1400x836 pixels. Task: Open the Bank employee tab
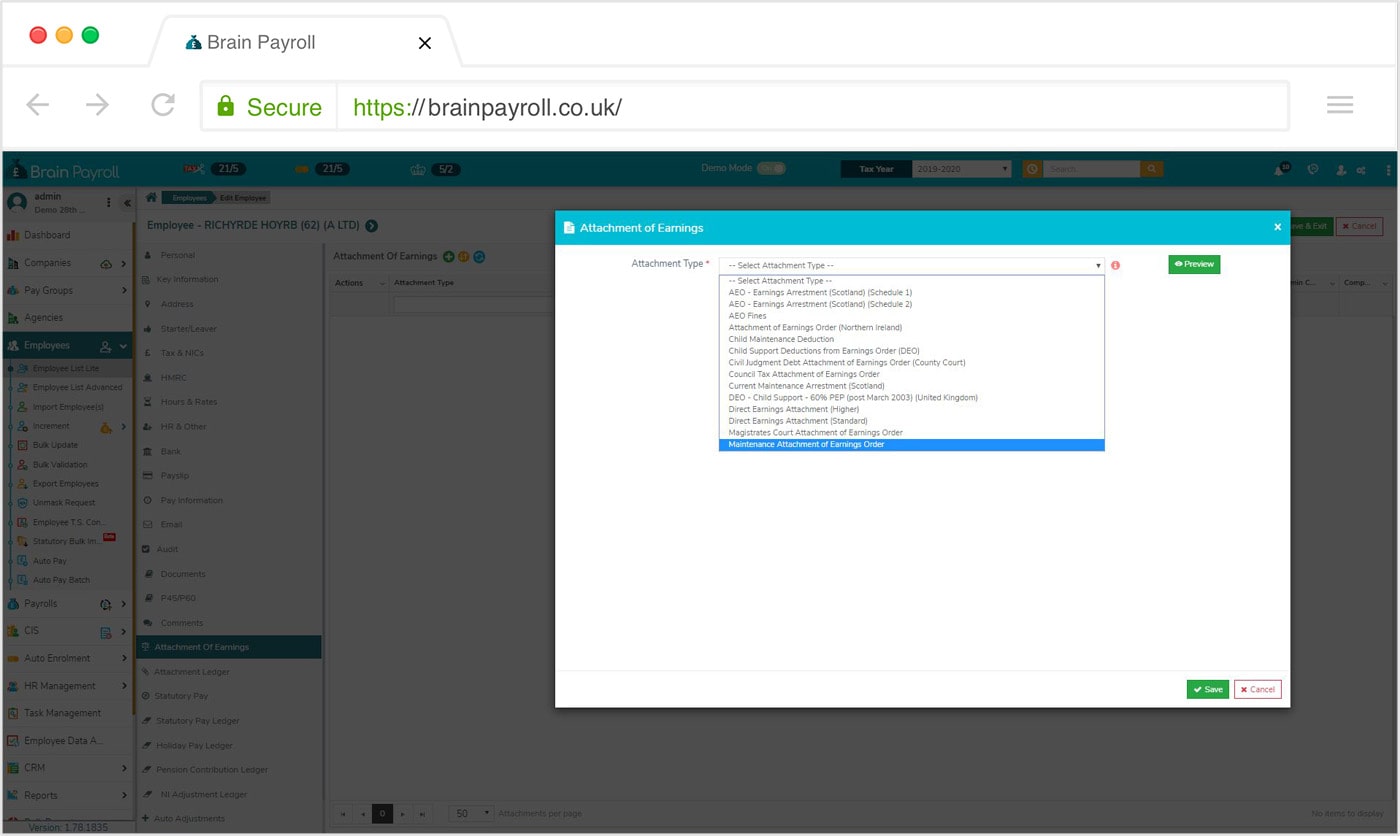pyautogui.click(x=229, y=451)
